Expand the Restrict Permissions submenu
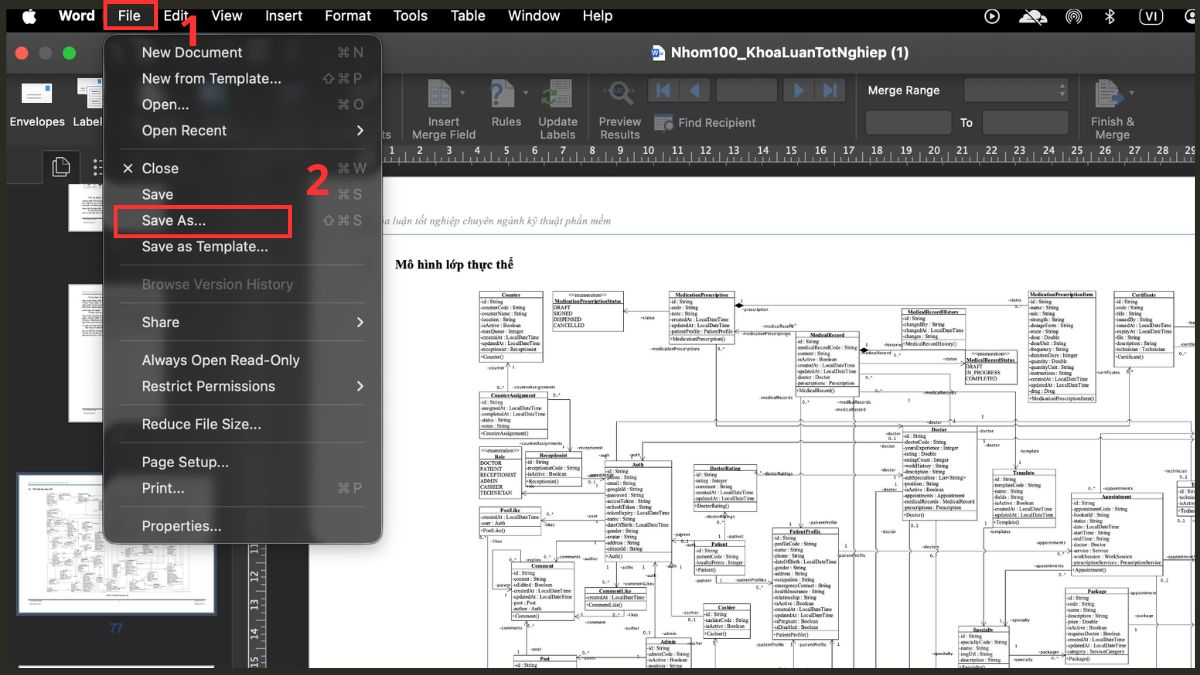The width and height of the screenshot is (1200, 675). tap(242, 386)
